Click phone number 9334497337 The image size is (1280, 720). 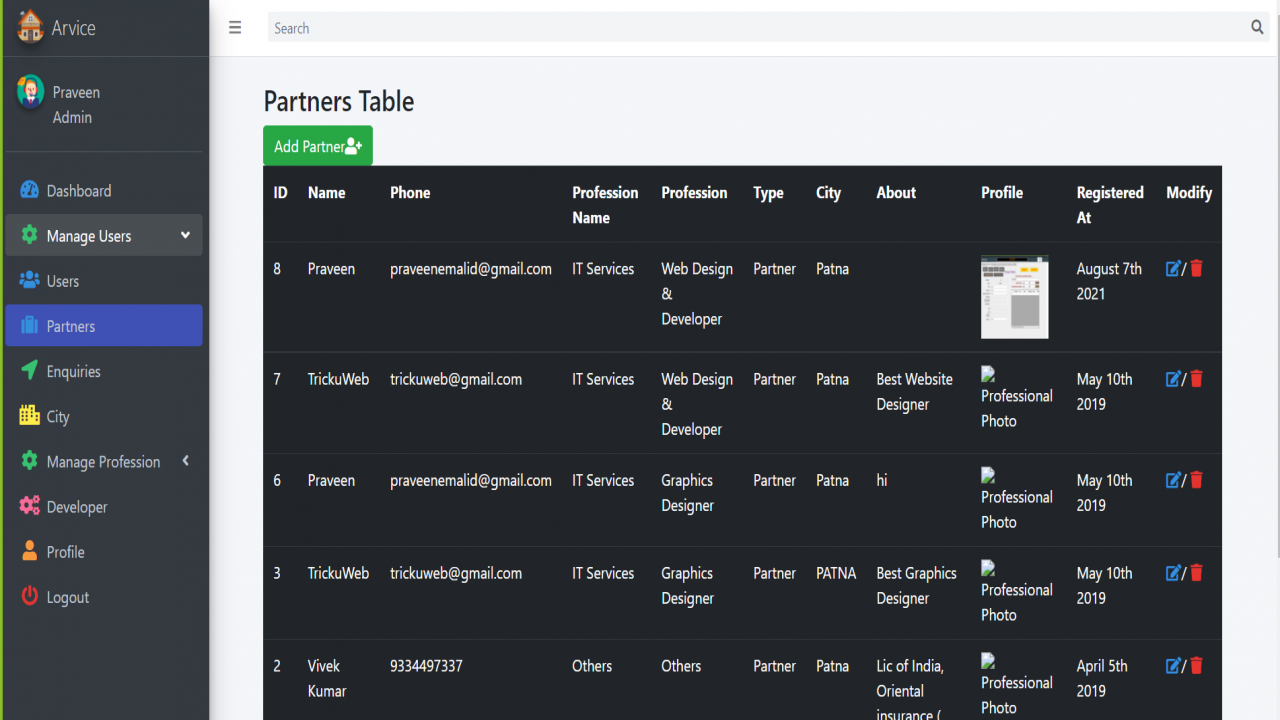[x=426, y=665]
